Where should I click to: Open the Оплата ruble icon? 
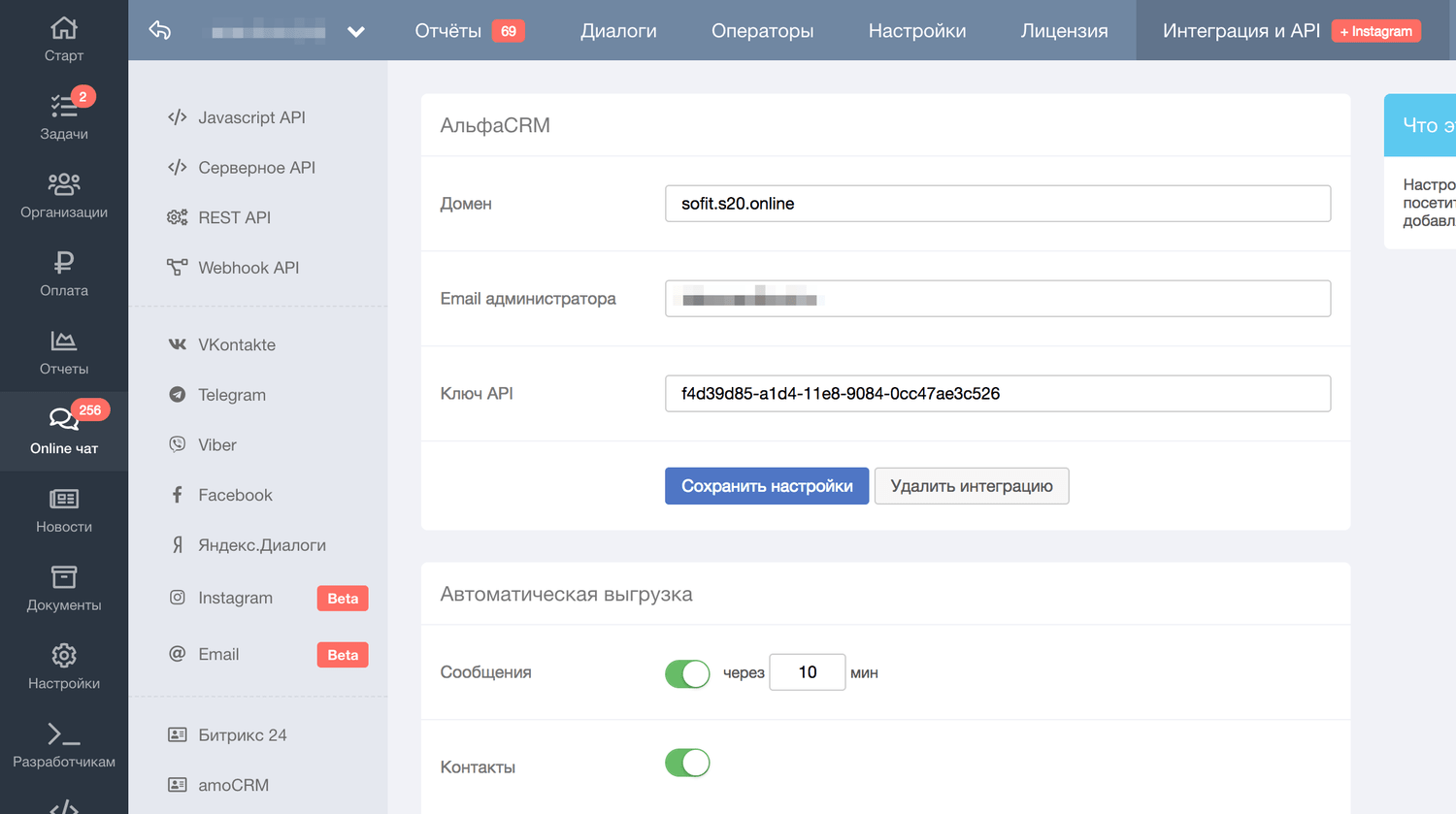click(x=64, y=262)
